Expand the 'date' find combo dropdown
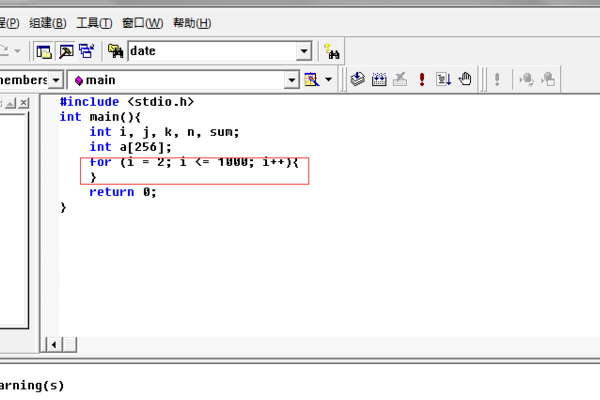600x400 pixels. tap(304, 51)
